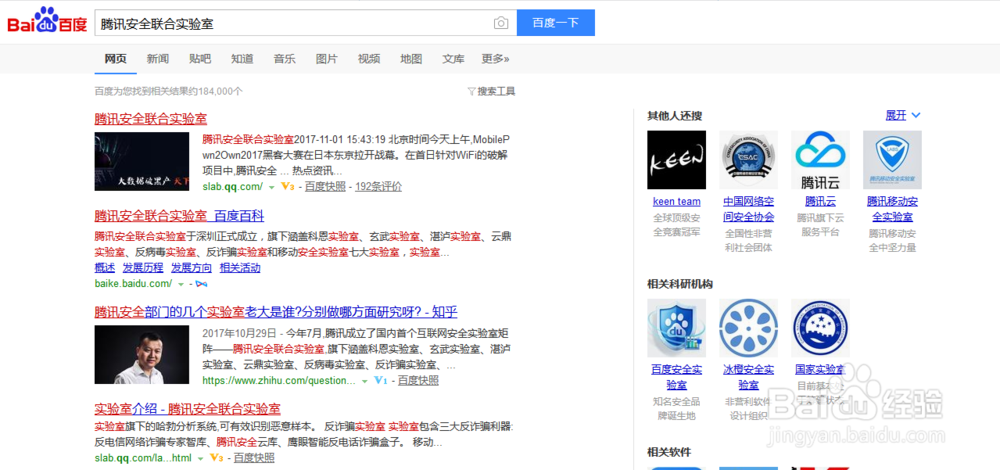Click the 百度一下 search button
Image resolution: width=1000 pixels, height=470 pixels.
pyautogui.click(x=555, y=22)
